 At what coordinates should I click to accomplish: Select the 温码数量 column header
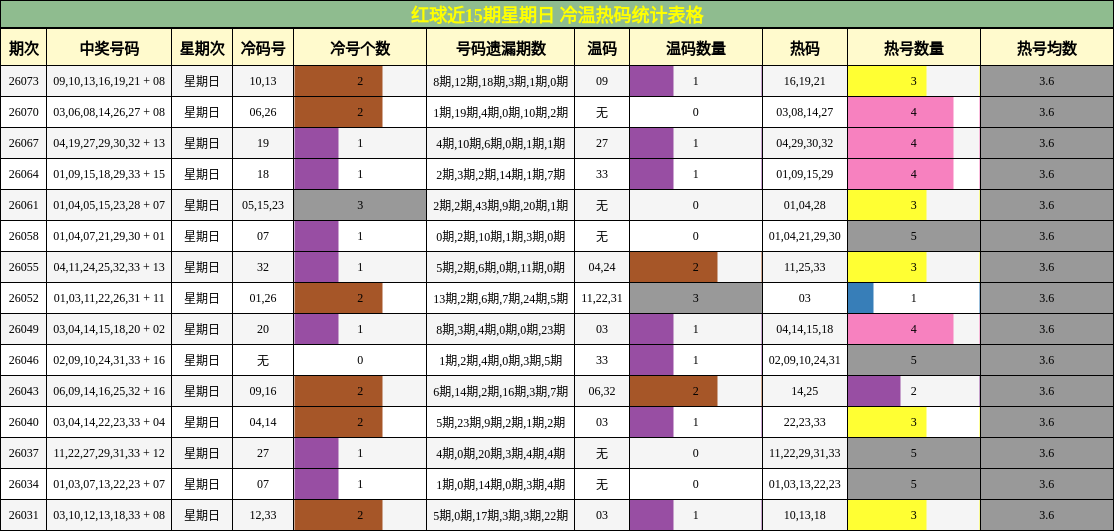click(x=696, y=48)
